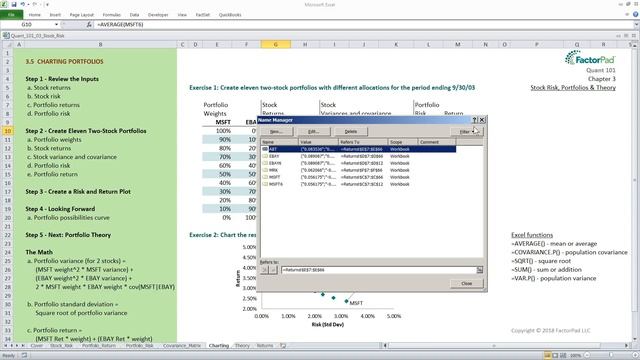Switch to the QuickBooks ribbon tab
This screenshot has height=360, width=640.
[x=230, y=15]
